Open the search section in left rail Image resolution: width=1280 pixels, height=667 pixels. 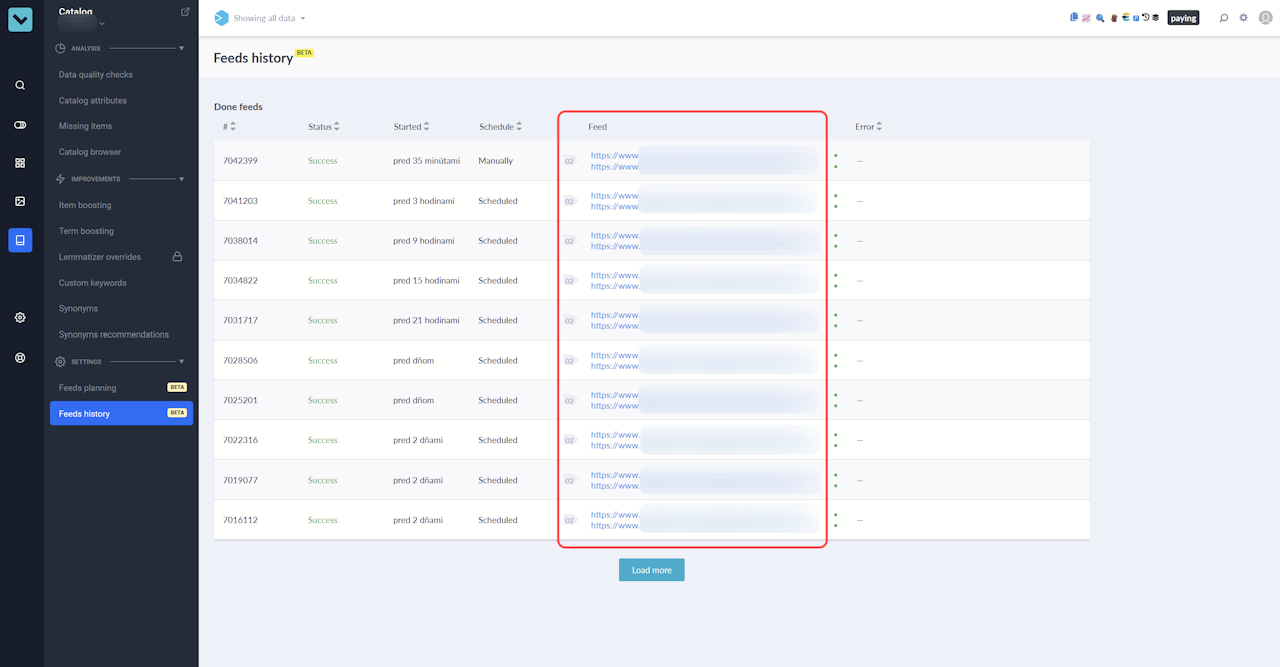pos(20,86)
